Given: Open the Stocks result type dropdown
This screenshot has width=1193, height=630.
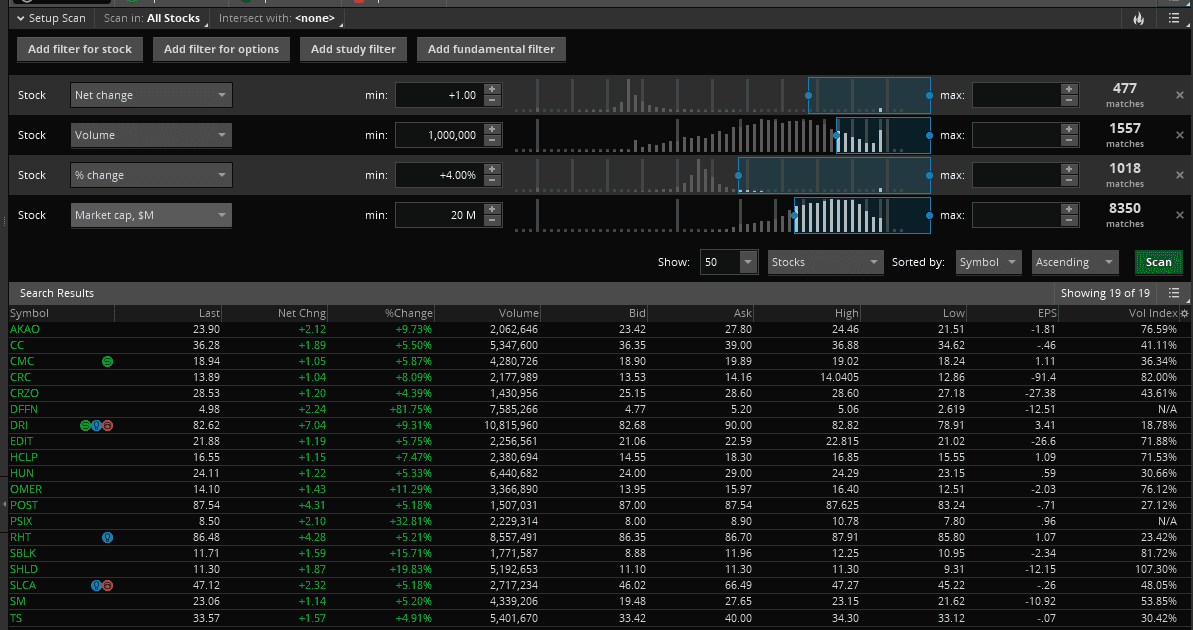Looking at the screenshot, I should pos(826,262).
